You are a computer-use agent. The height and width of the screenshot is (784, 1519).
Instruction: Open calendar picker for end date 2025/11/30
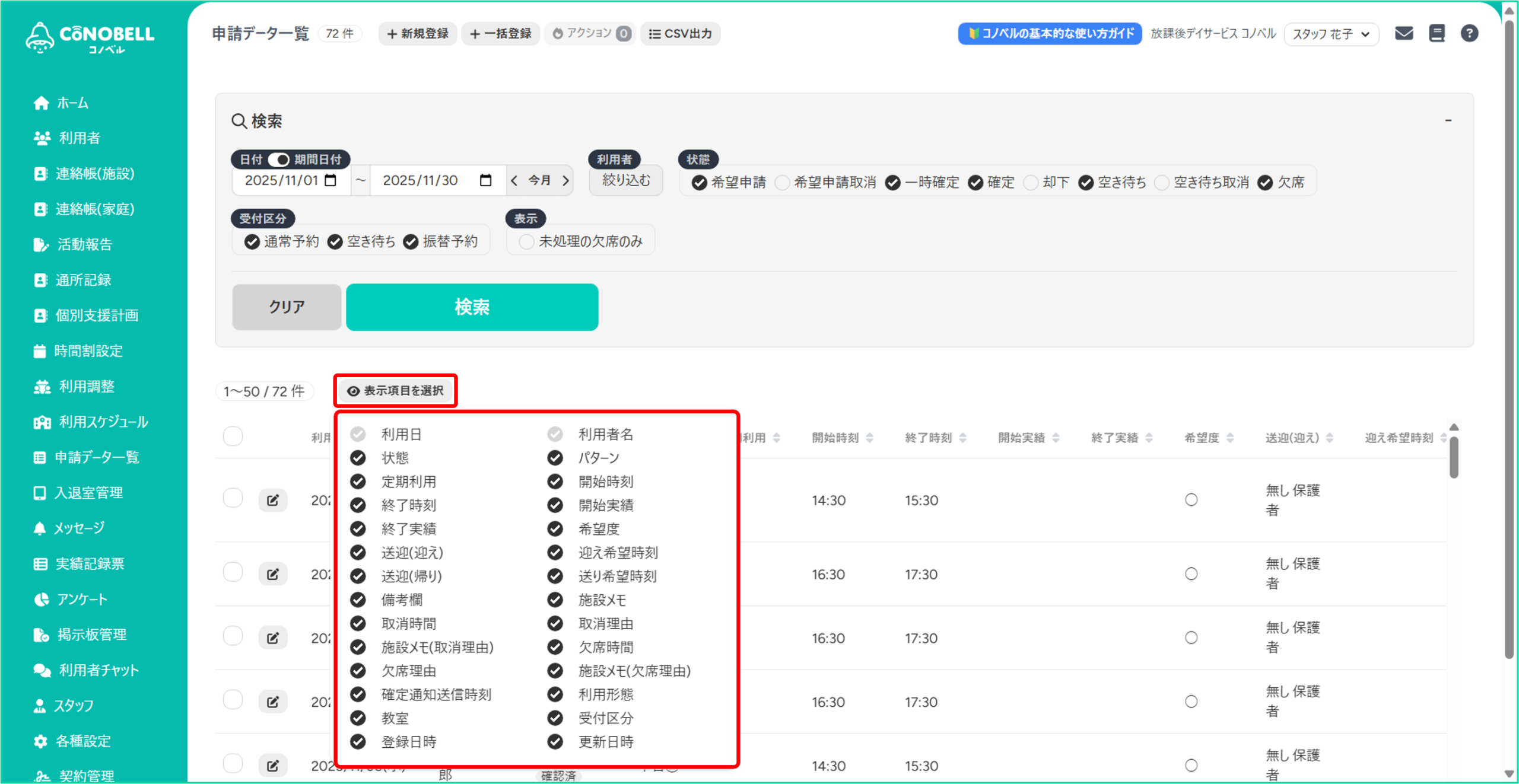click(485, 180)
